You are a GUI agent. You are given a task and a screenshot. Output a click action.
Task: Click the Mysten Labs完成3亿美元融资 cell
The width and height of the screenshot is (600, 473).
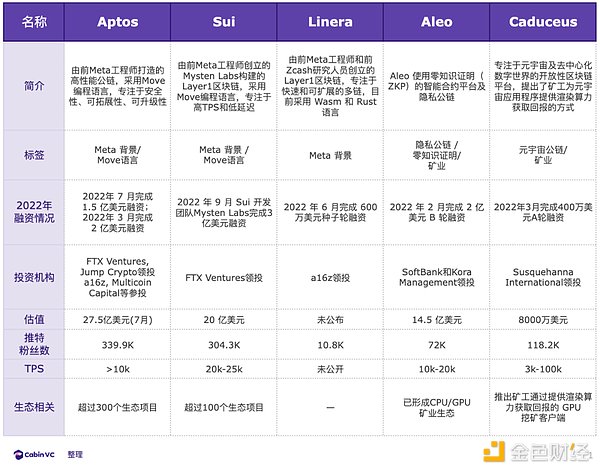click(x=224, y=212)
